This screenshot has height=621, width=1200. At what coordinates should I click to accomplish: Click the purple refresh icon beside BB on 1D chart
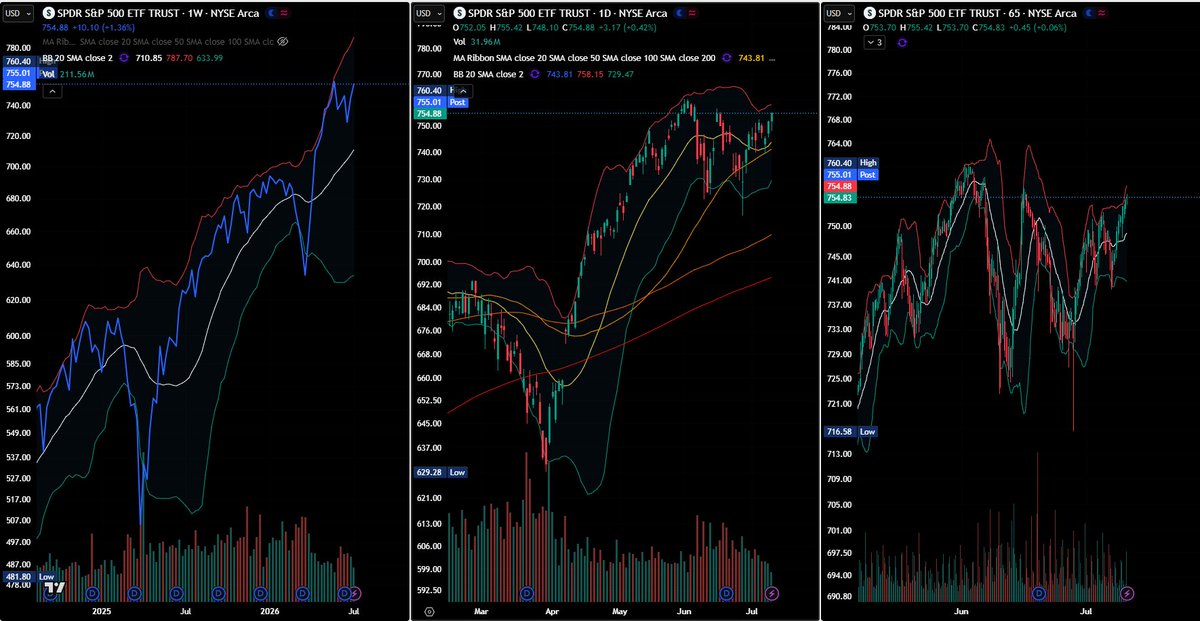click(535, 74)
